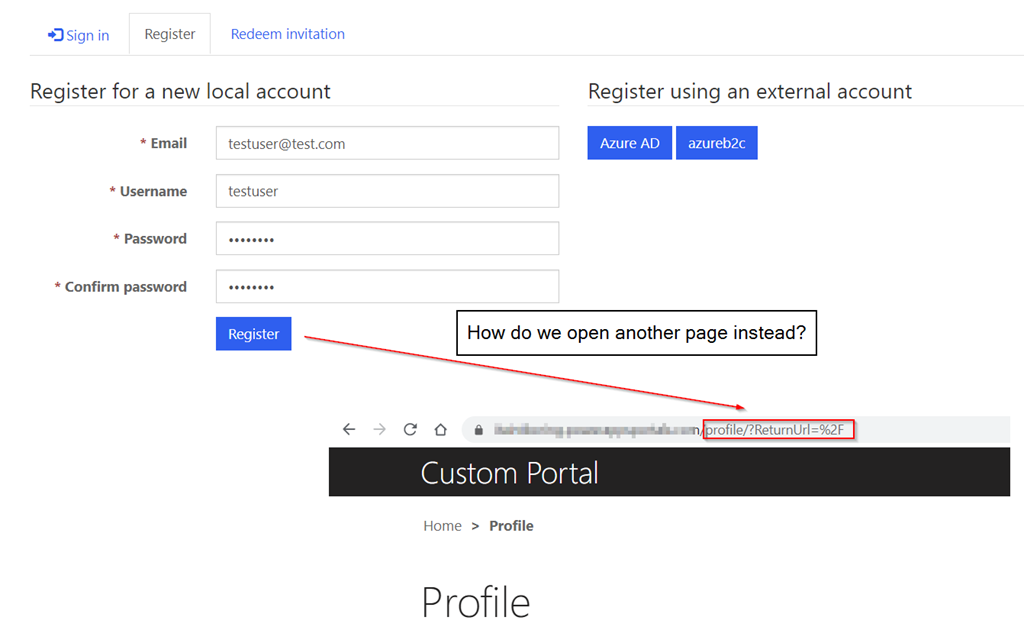
Task: Register using the Azure AD button
Action: (x=630, y=143)
